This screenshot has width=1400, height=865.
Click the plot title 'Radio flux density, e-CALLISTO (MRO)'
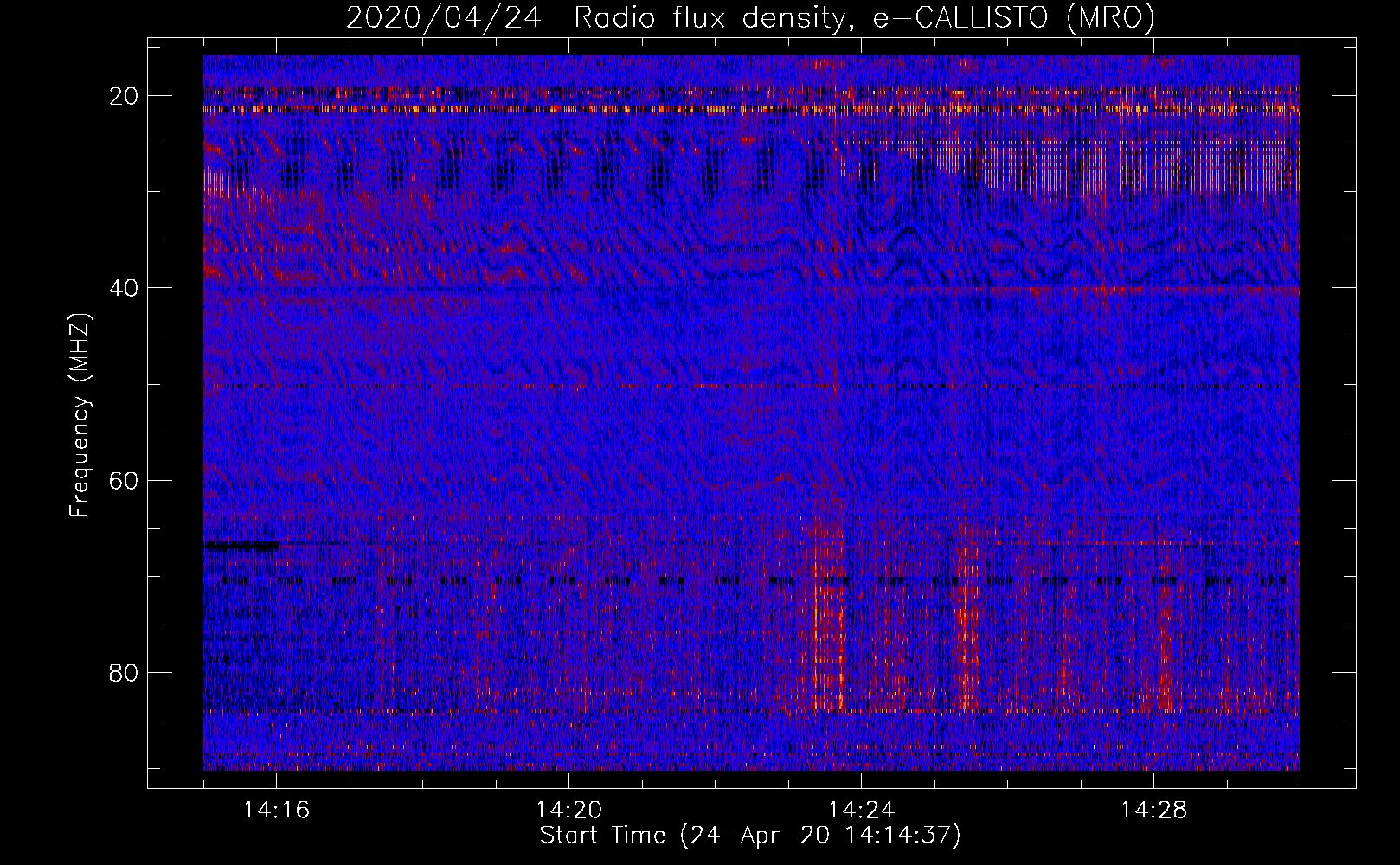pos(864,17)
